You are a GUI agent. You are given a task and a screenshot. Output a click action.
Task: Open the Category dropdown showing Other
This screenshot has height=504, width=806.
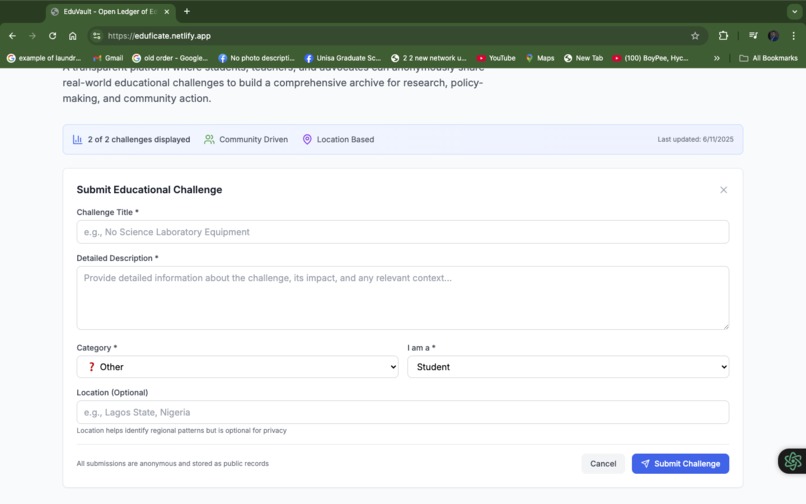click(x=237, y=367)
